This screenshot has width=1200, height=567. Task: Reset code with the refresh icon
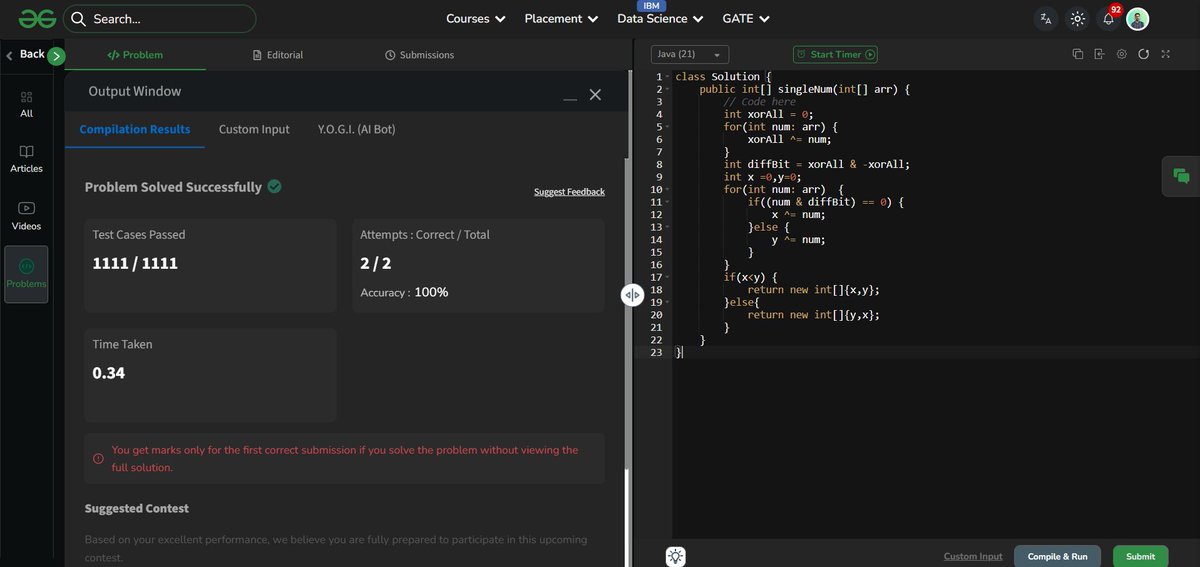tap(1144, 54)
